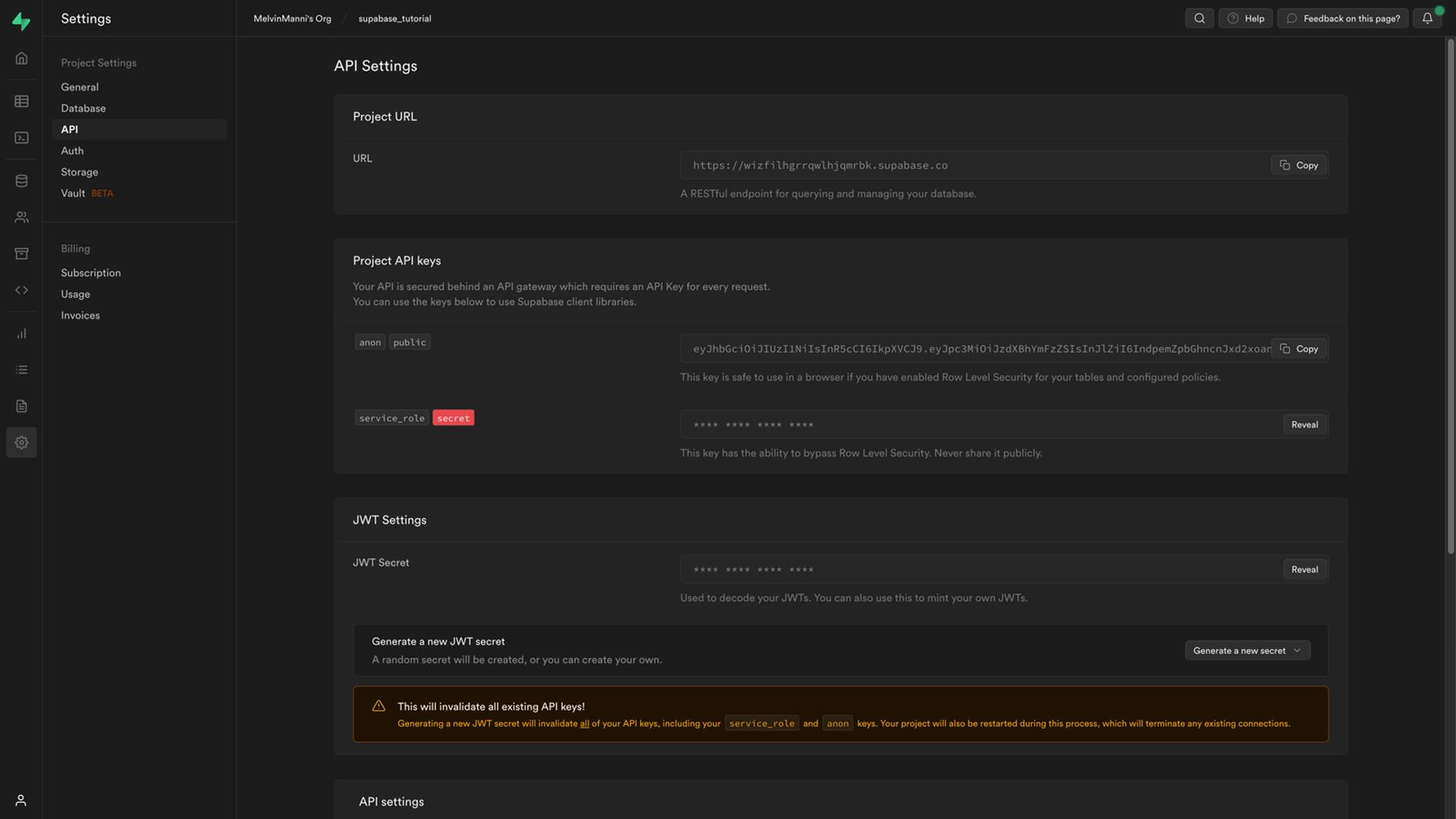
Task: Copy the Project URL
Action: click(x=1298, y=165)
